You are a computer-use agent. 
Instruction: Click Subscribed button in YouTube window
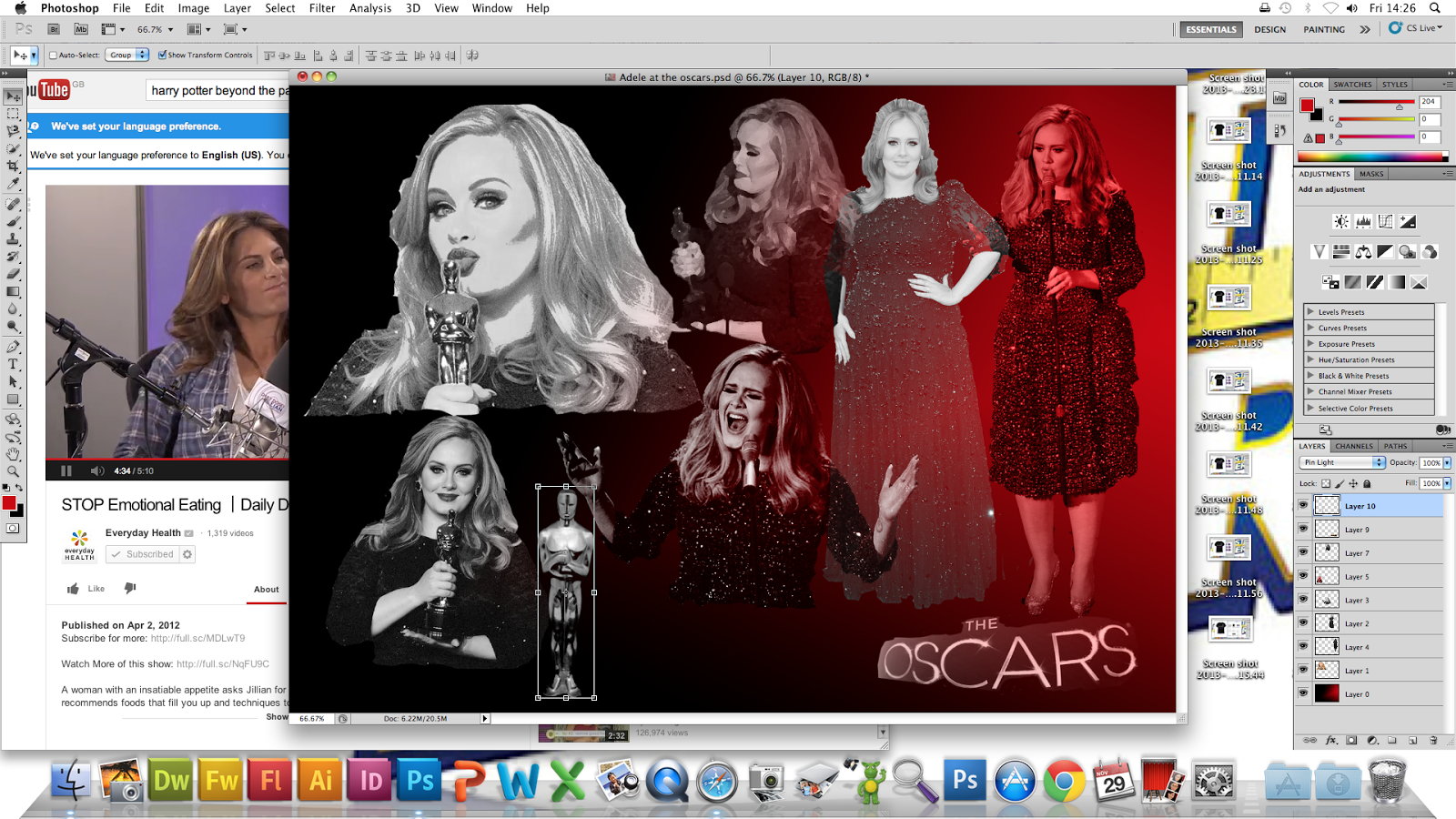[x=142, y=554]
